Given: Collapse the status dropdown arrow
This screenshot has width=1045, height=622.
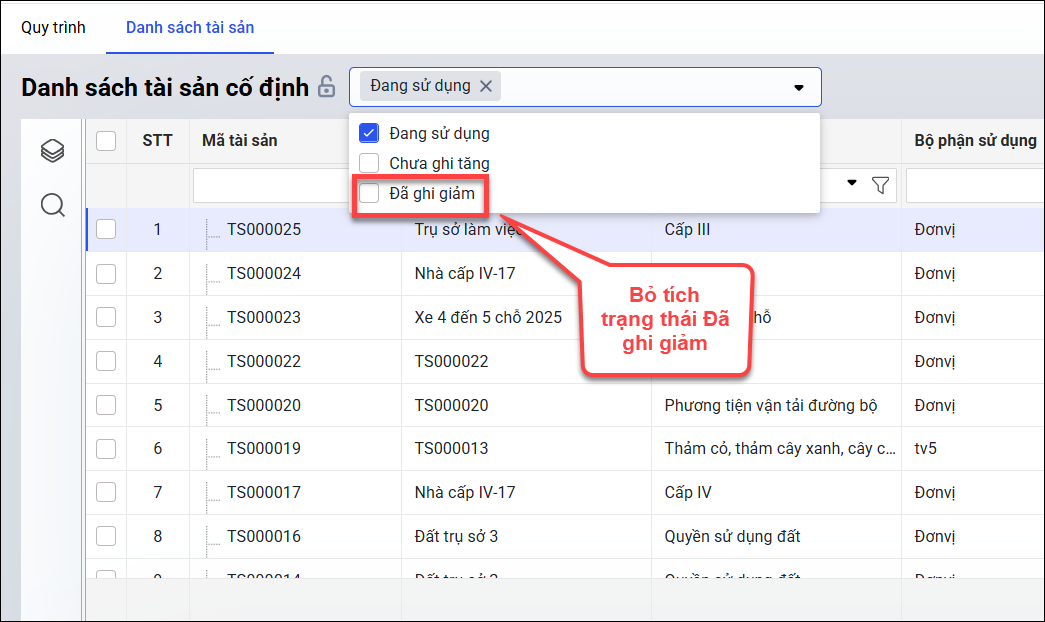Looking at the screenshot, I should 798,87.
